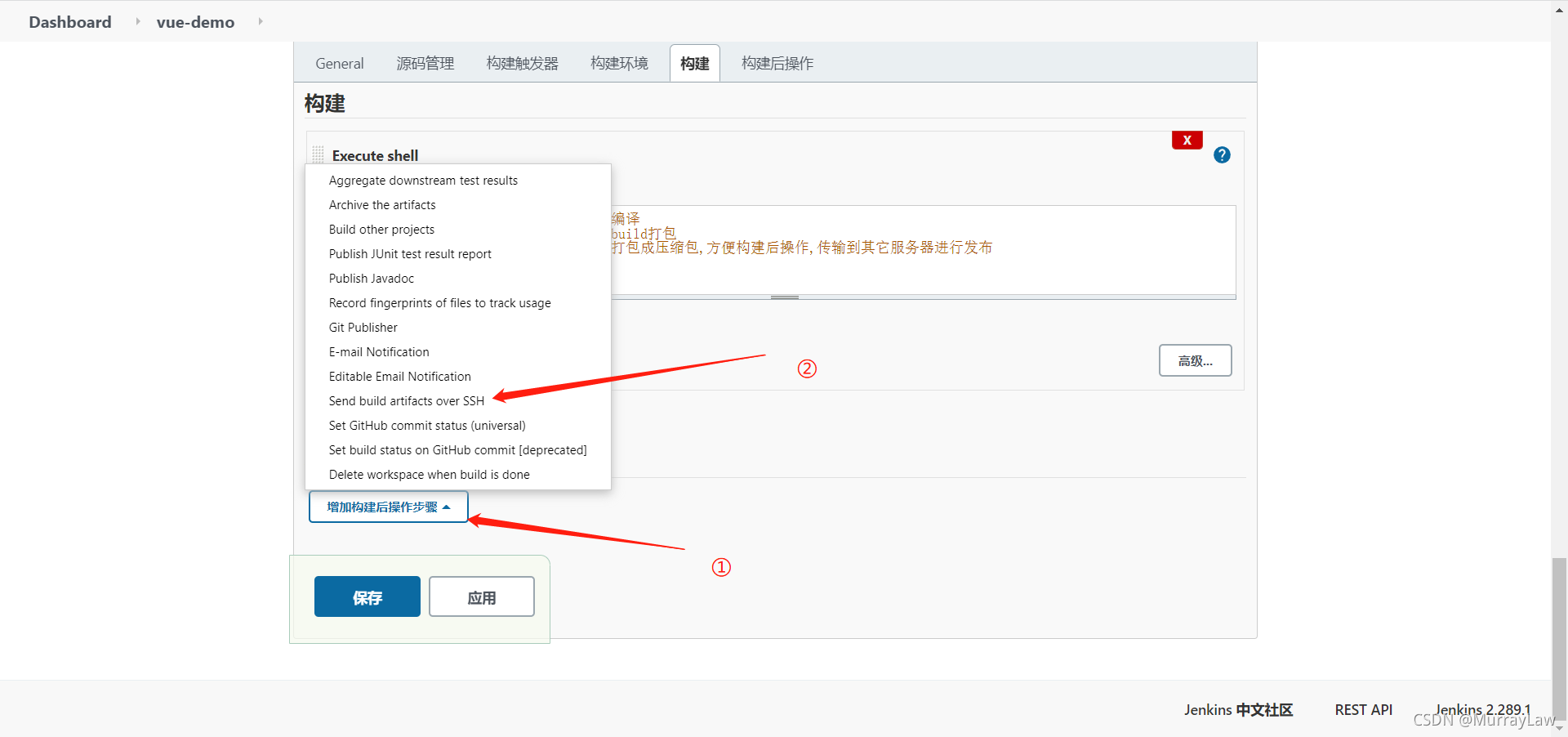This screenshot has height=737, width=1568.
Task: Open vue-demo breadcrumb link
Action: [195, 22]
